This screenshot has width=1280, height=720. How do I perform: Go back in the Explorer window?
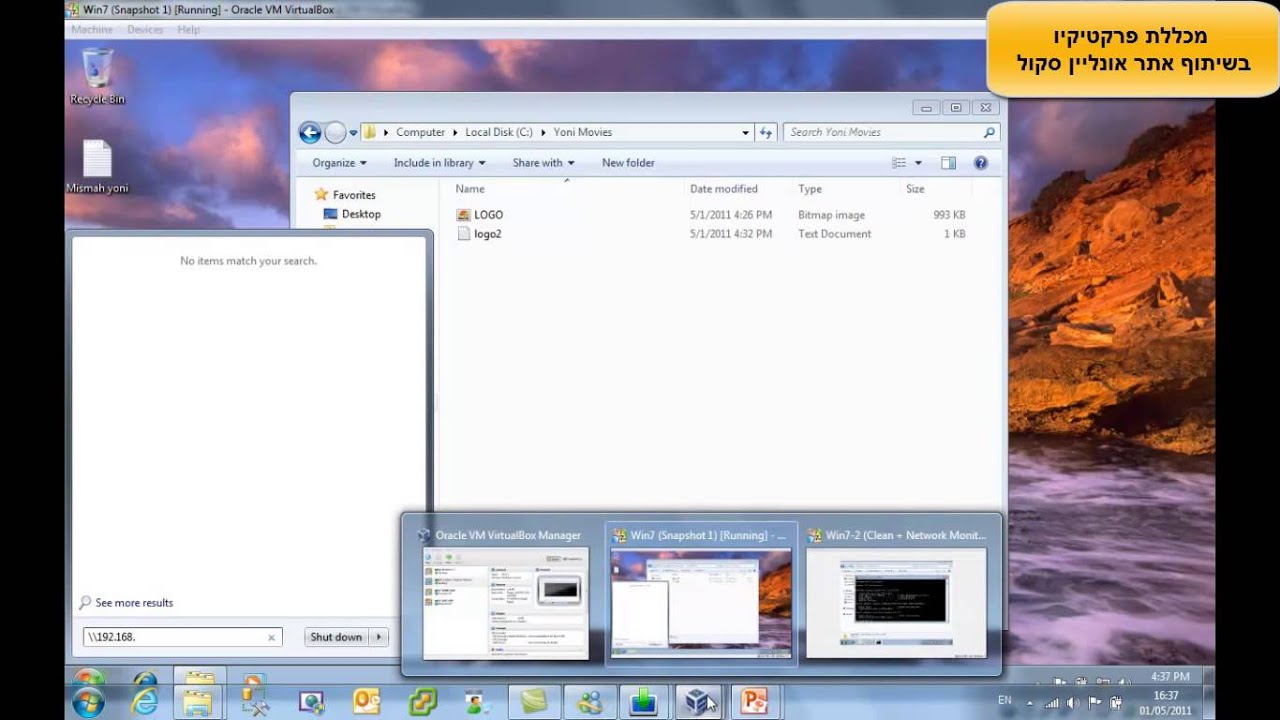point(310,132)
